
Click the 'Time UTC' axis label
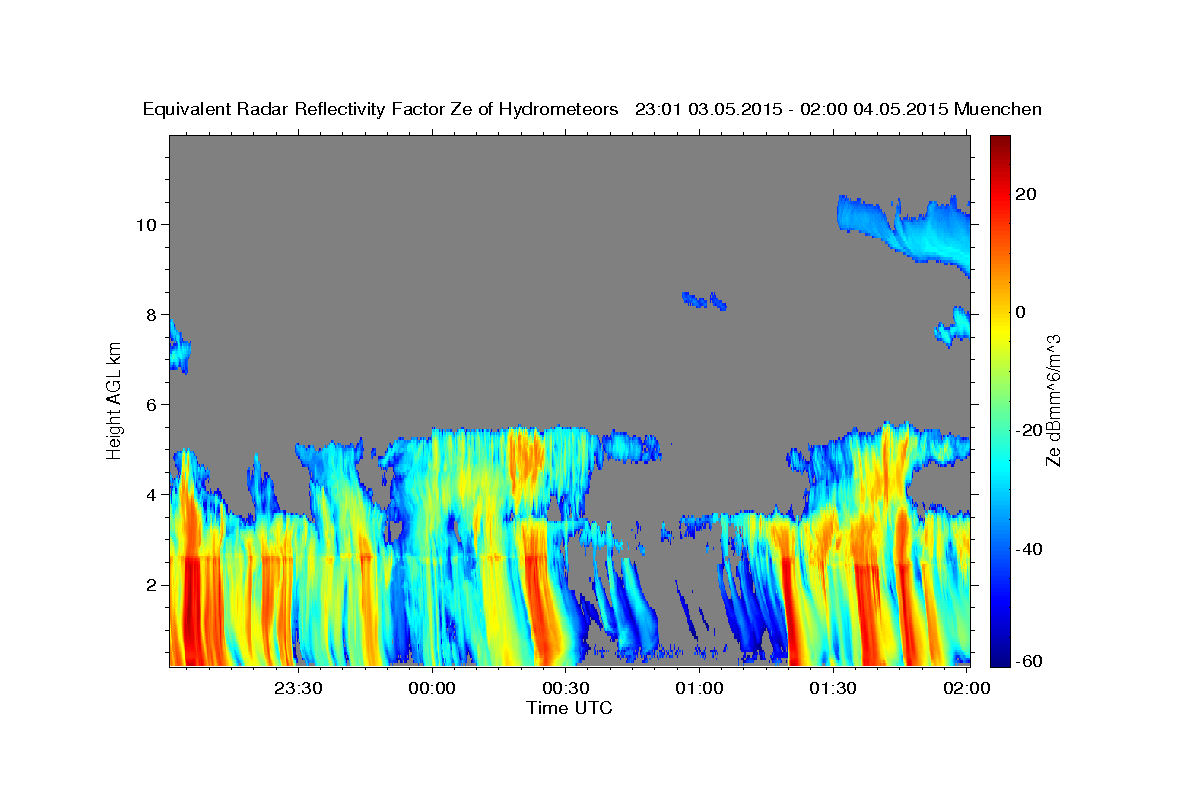coord(569,708)
